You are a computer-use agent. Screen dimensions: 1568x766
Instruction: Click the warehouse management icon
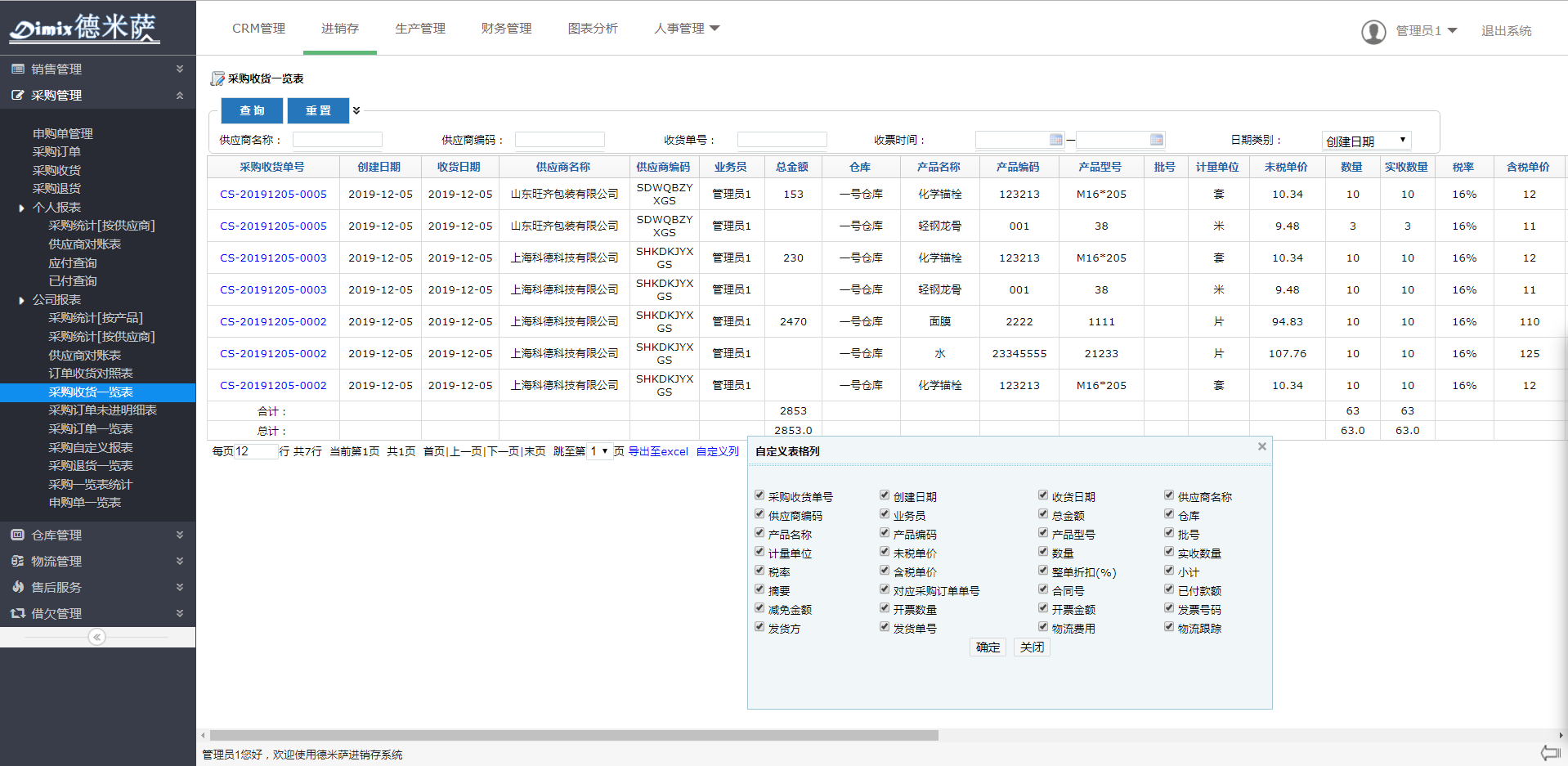pos(17,535)
